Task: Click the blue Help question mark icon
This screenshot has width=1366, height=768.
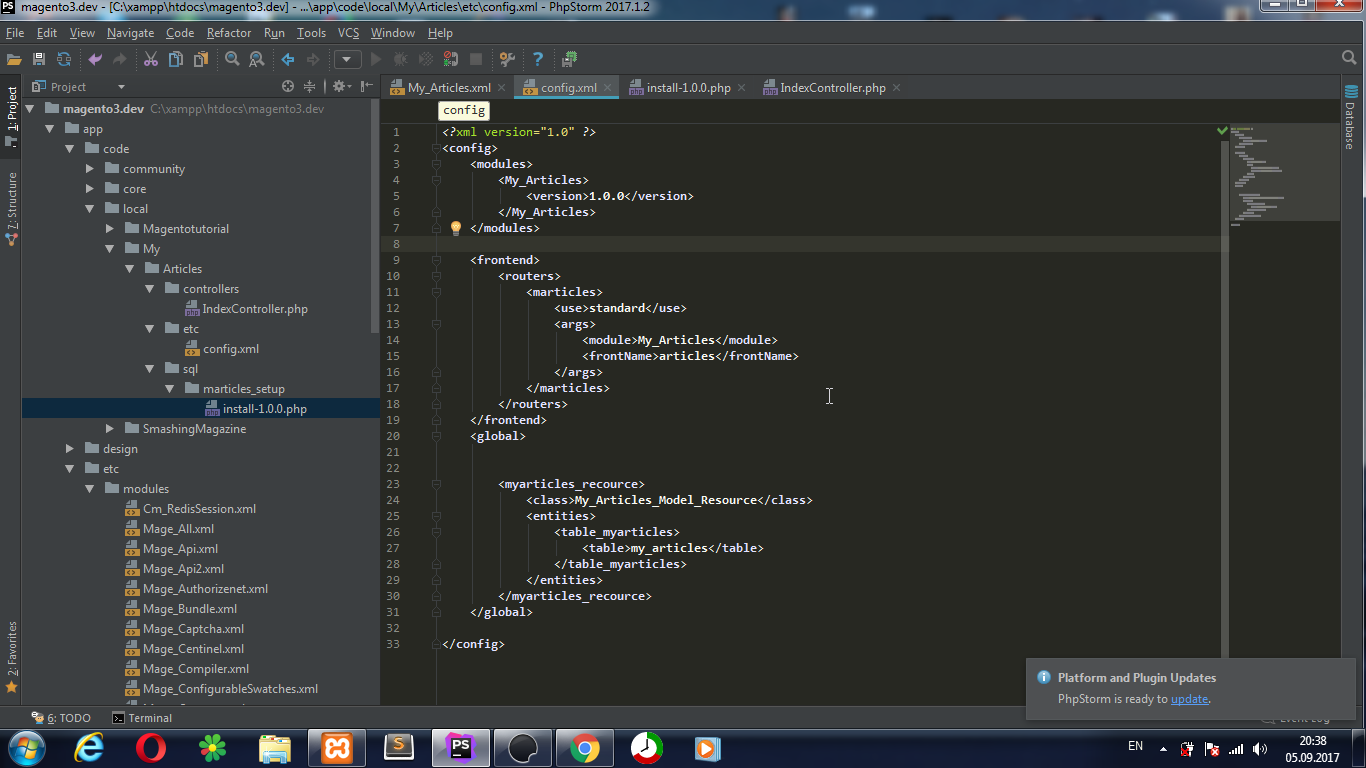Action: 538,59
